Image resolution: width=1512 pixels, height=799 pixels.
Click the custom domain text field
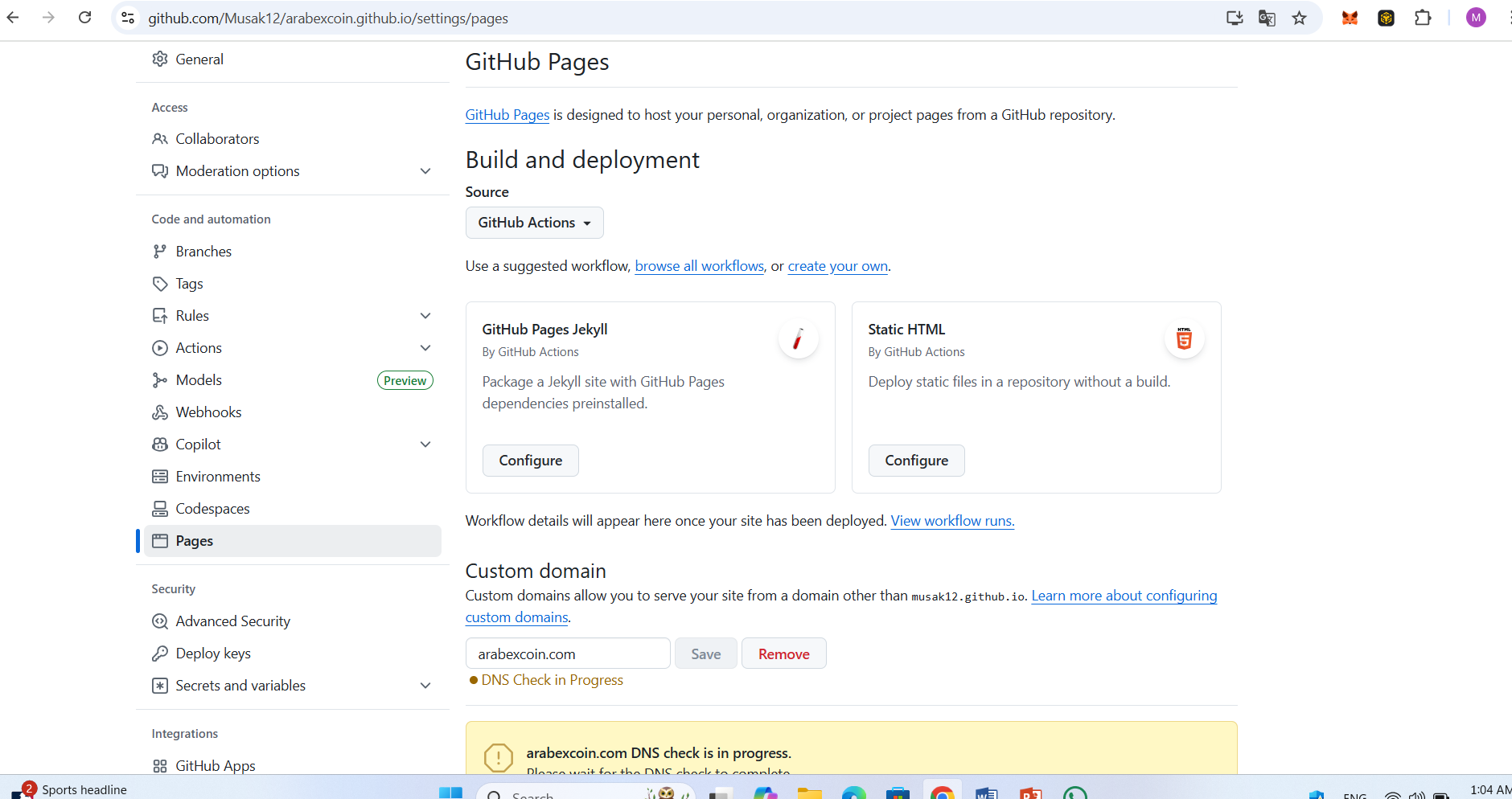click(x=567, y=654)
